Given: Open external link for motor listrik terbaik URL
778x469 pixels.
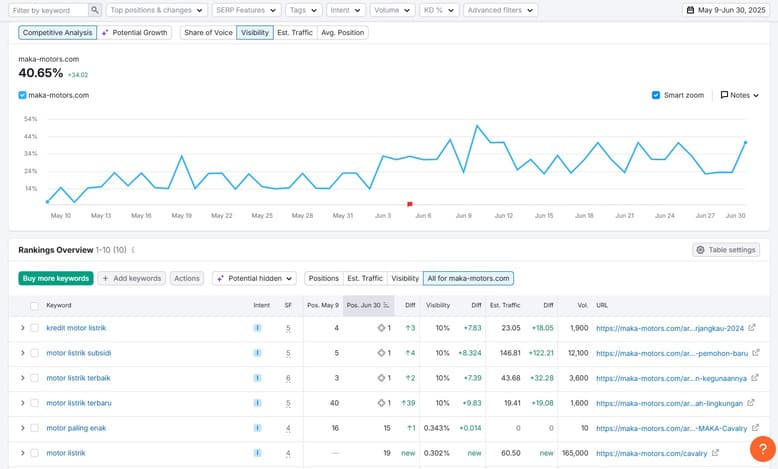Looking at the screenshot, I should coord(755,378).
